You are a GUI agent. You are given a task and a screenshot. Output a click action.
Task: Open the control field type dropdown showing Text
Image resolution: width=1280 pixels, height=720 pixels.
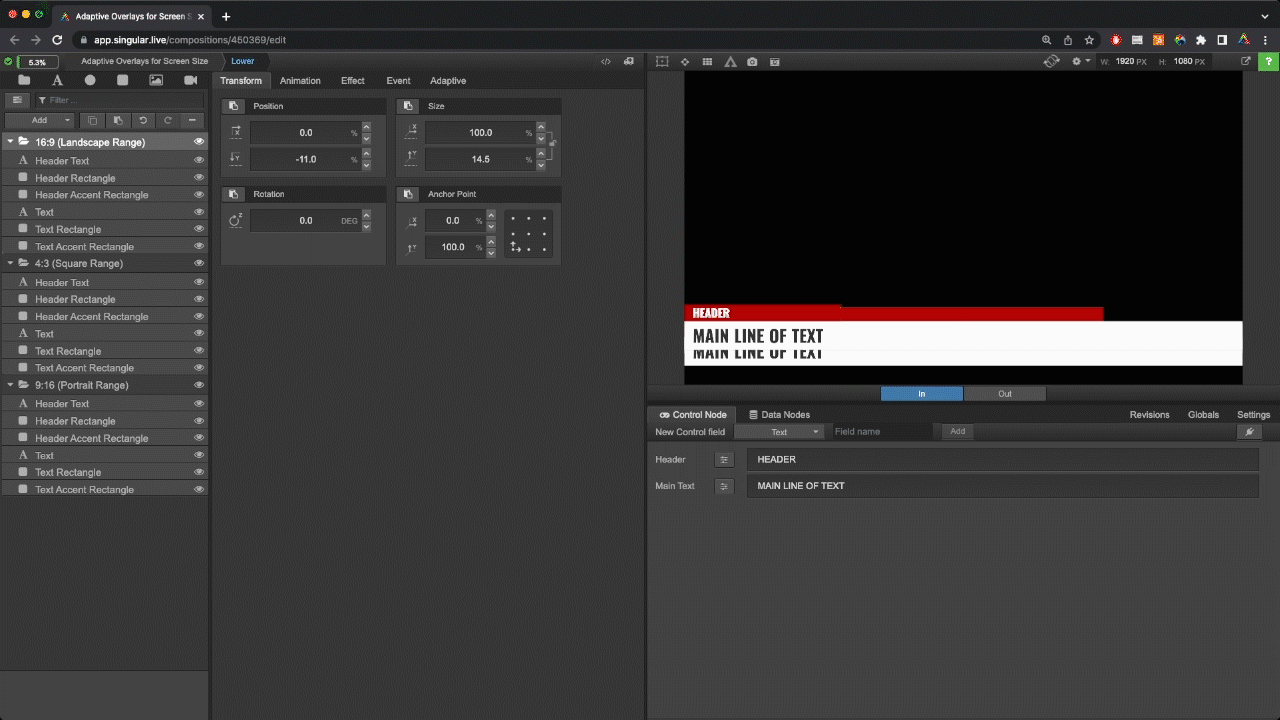tap(780, 432)
